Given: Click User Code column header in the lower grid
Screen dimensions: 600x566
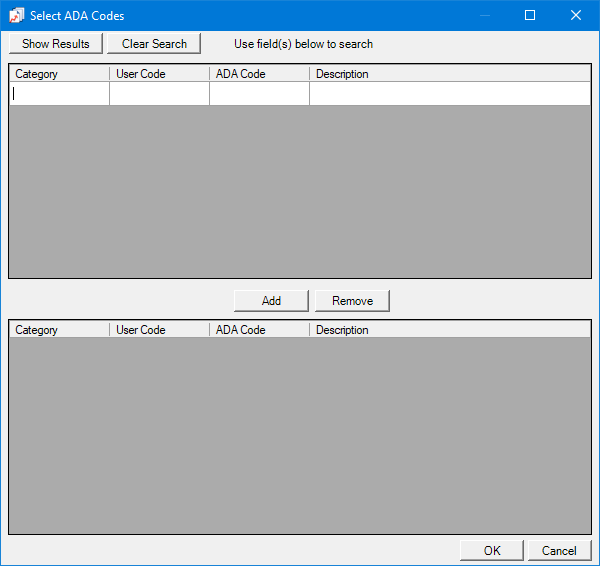Looking at the screenshot, I should pos(159,330).
